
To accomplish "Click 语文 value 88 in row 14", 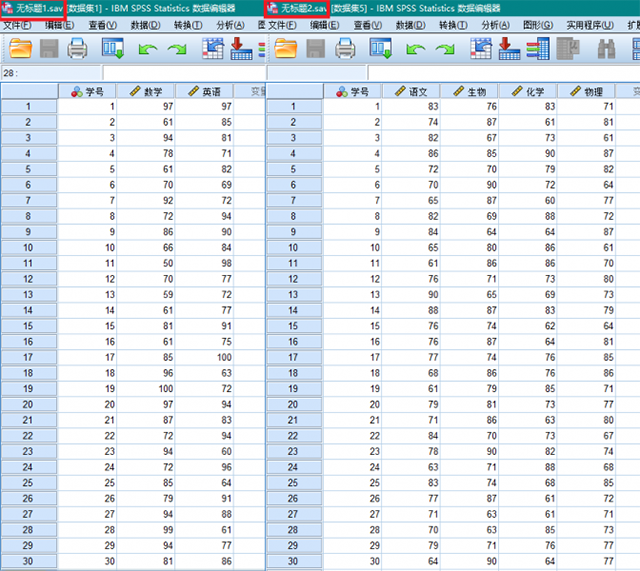I will click(x=411, y=310).
